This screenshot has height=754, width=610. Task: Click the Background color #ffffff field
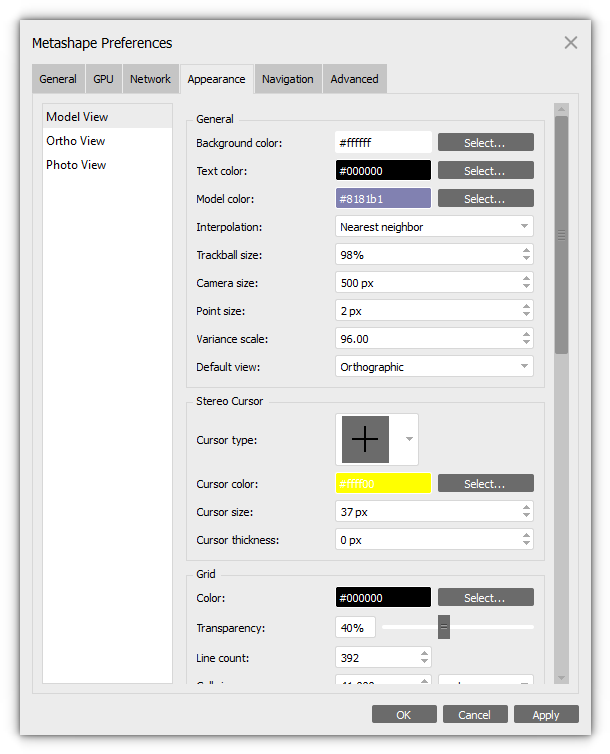tap(383, 143)
